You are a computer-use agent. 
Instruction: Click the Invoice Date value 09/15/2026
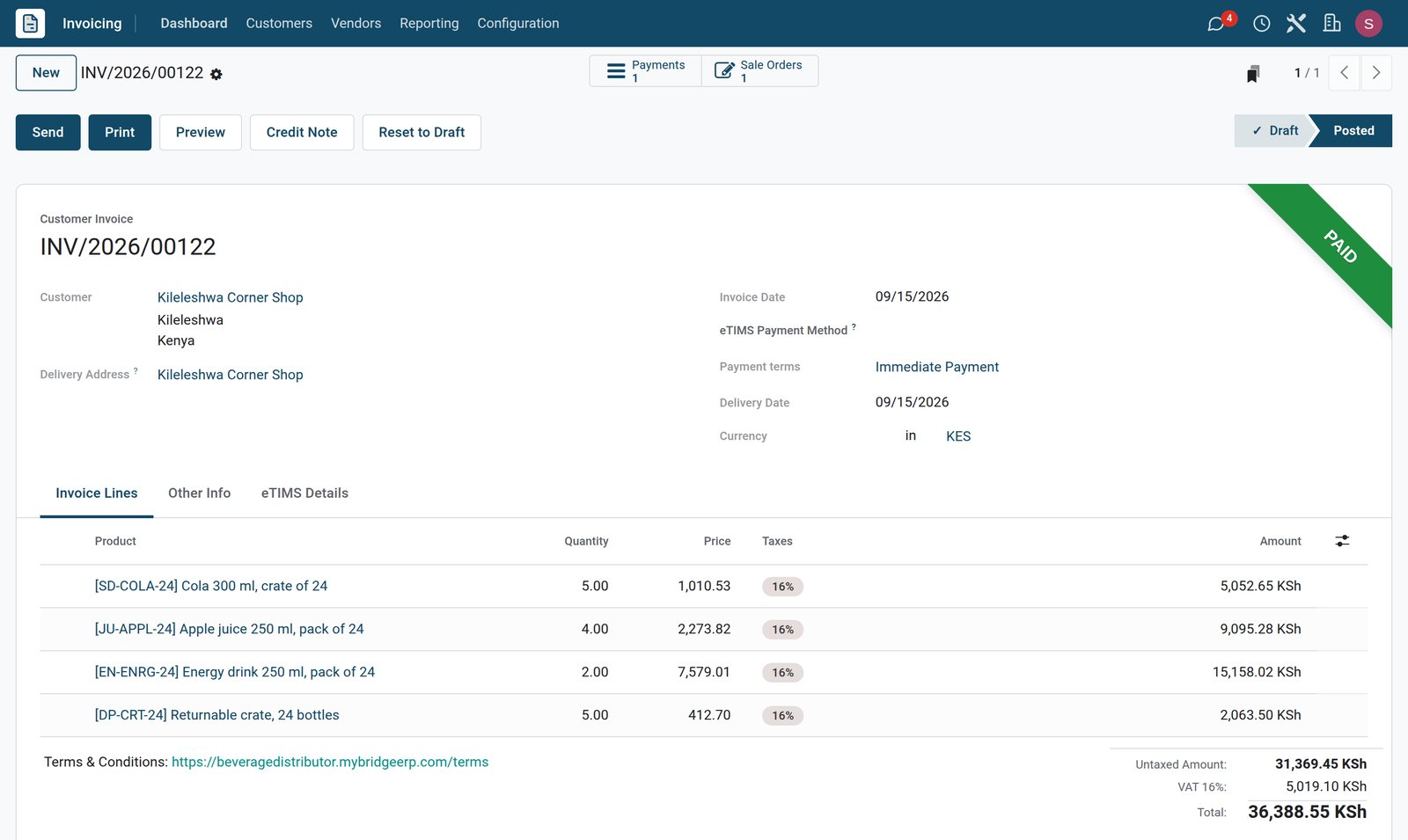point(913,296)
